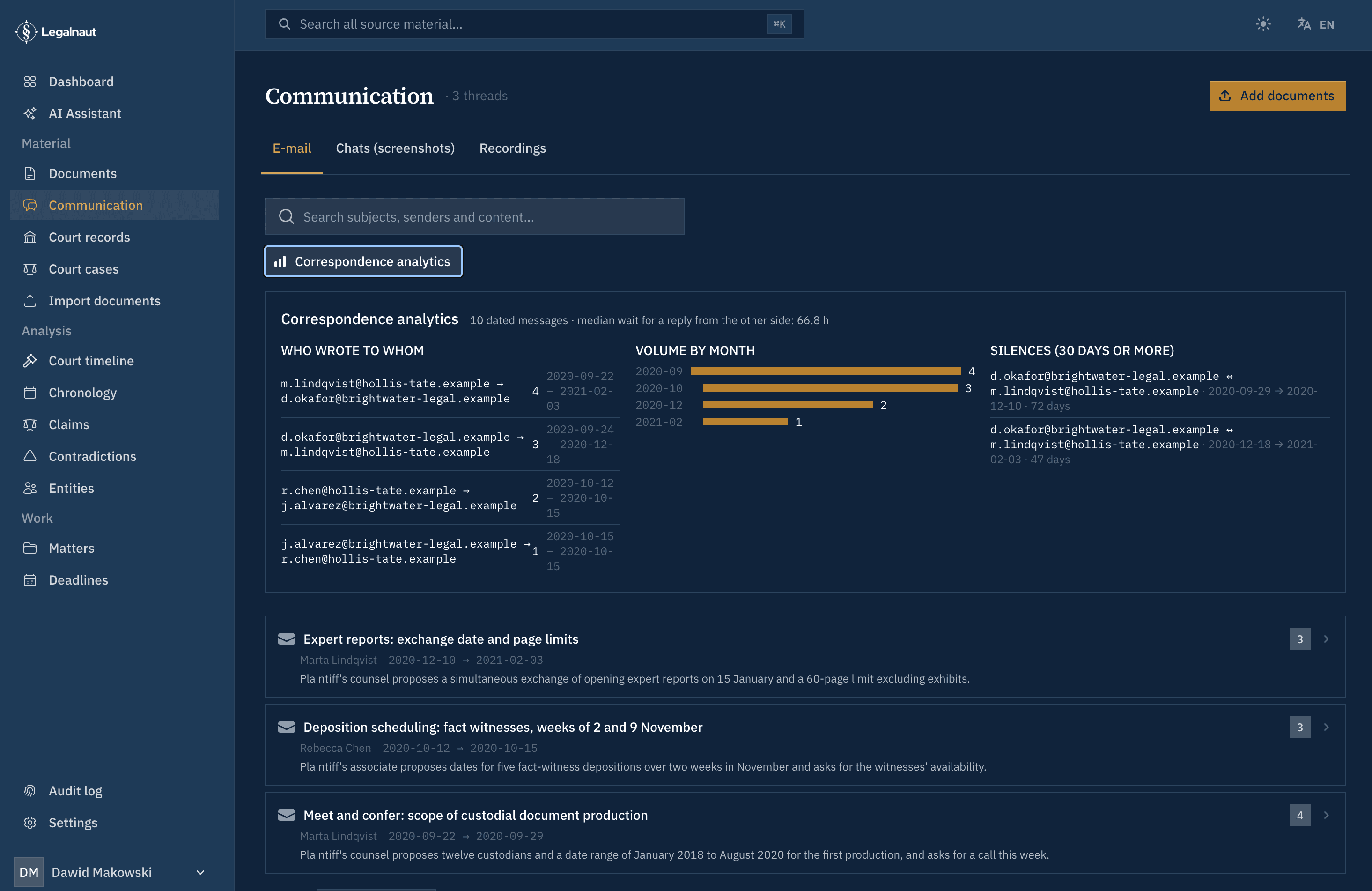Screen dimensions: 1372x891
Task: Switch to the Chats (screenshots) tab
Action: (x=396, y=148)
